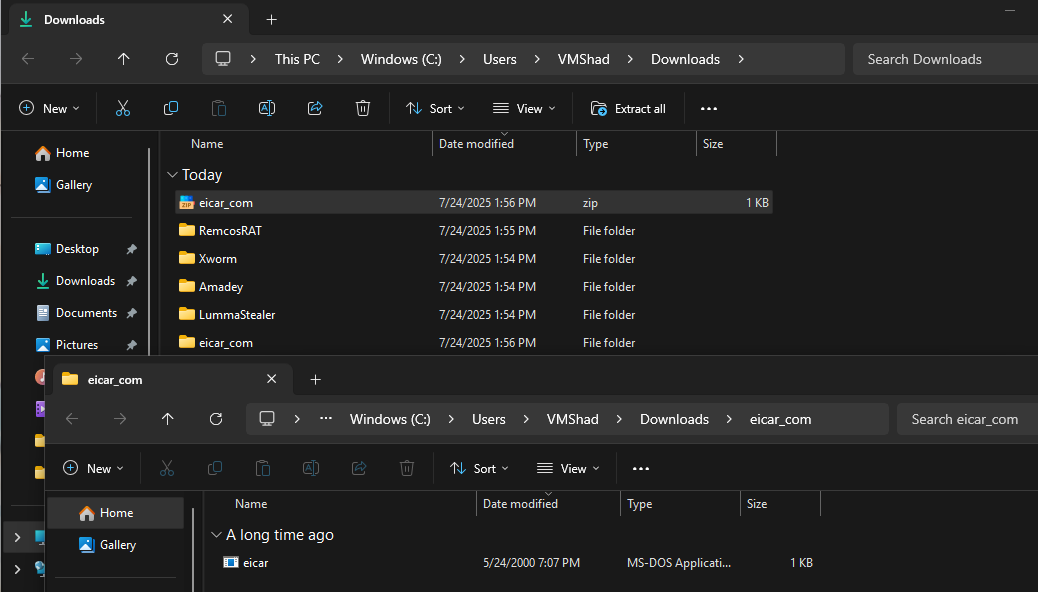The height and width of the screenshot is (592, 1038).
Task: Open the See more options menu in Downloads
Action: click(709, 108)
